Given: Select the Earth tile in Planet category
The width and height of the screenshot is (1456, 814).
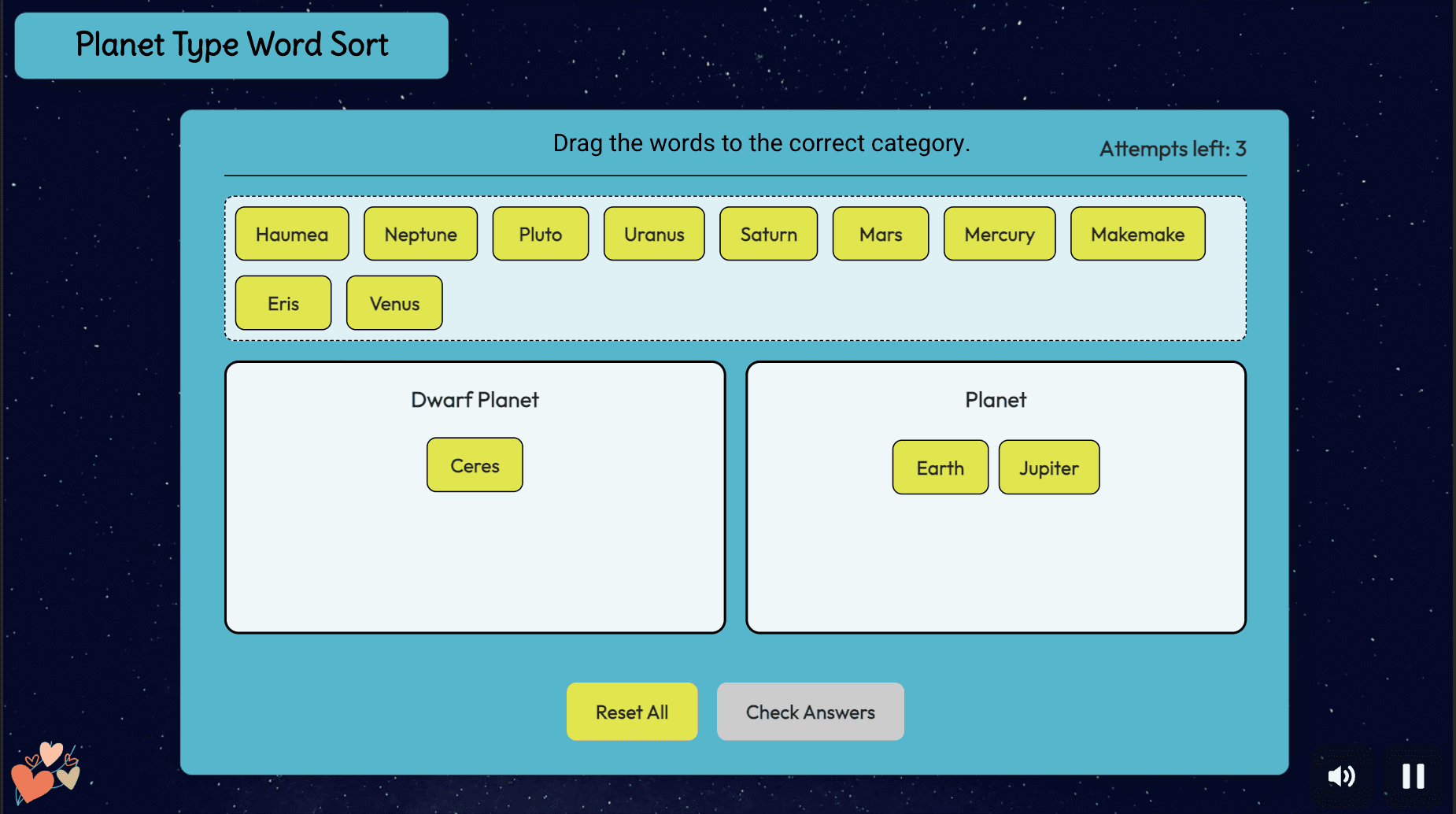Looking at the screenshot, I should pyautogui.click(x=940, y=468).
